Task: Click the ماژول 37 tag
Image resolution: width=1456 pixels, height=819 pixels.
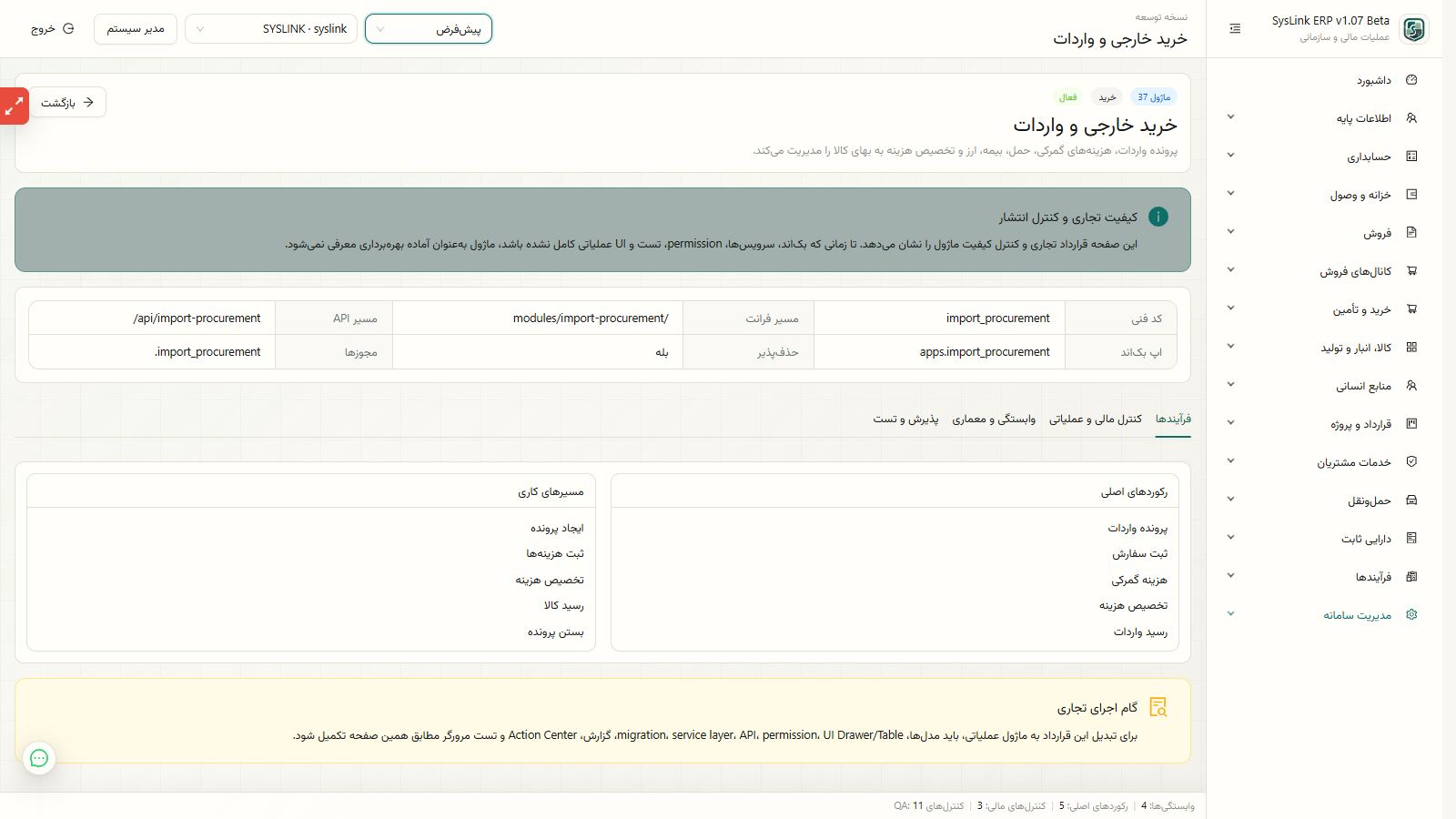Action: coord(1154,97)
